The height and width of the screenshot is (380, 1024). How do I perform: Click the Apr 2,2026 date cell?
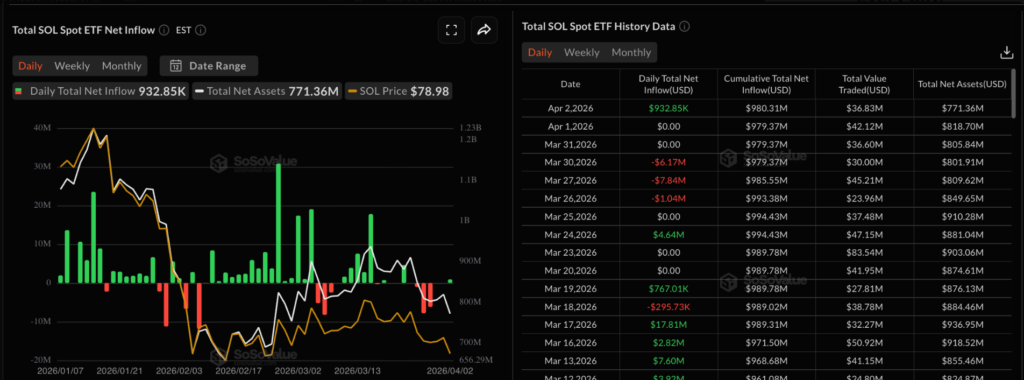point(570,108)
